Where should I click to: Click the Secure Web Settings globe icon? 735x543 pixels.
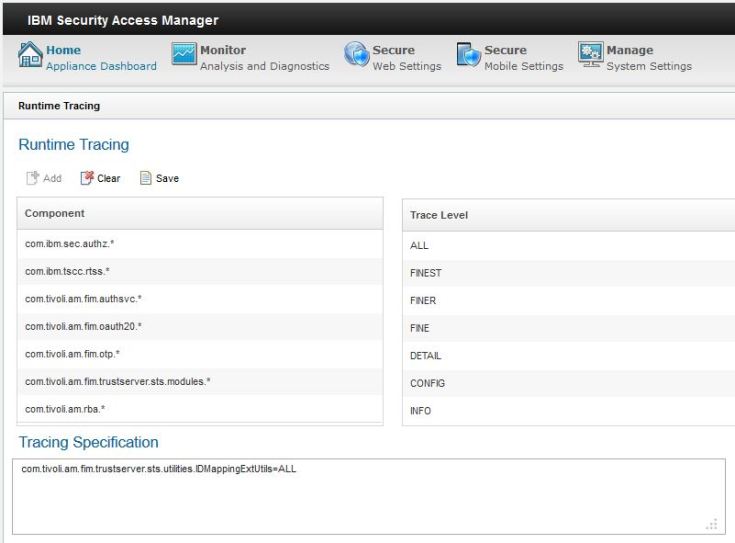coord(356,56)
